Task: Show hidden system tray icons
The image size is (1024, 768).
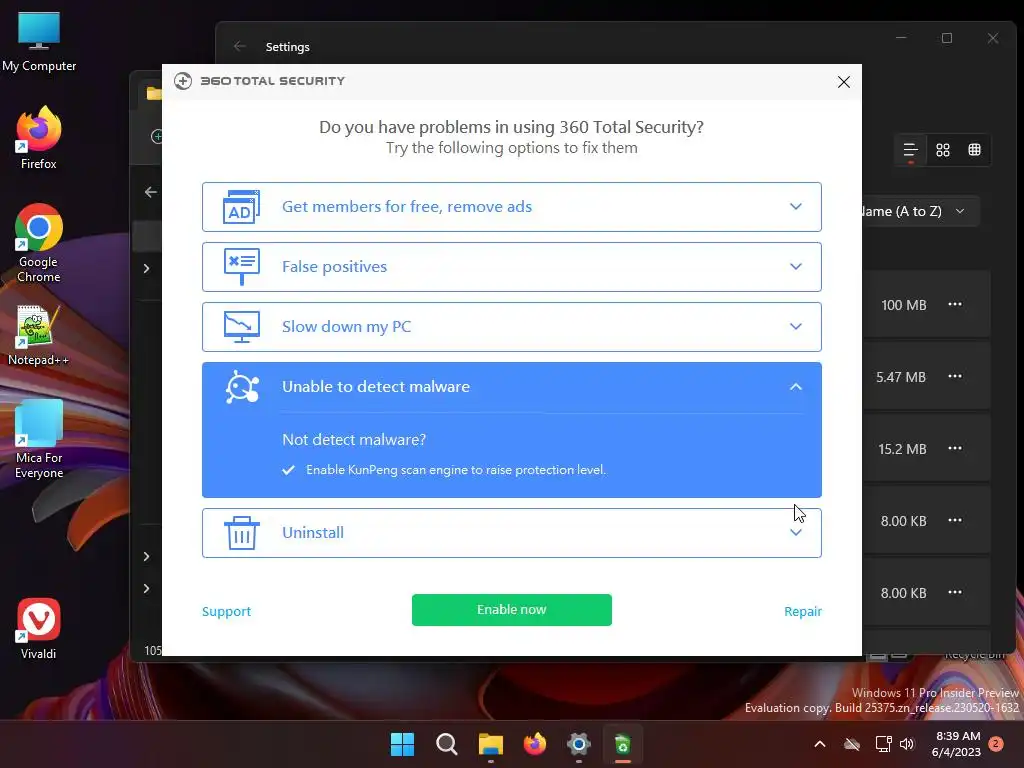Action: click(x=820, y=744)
